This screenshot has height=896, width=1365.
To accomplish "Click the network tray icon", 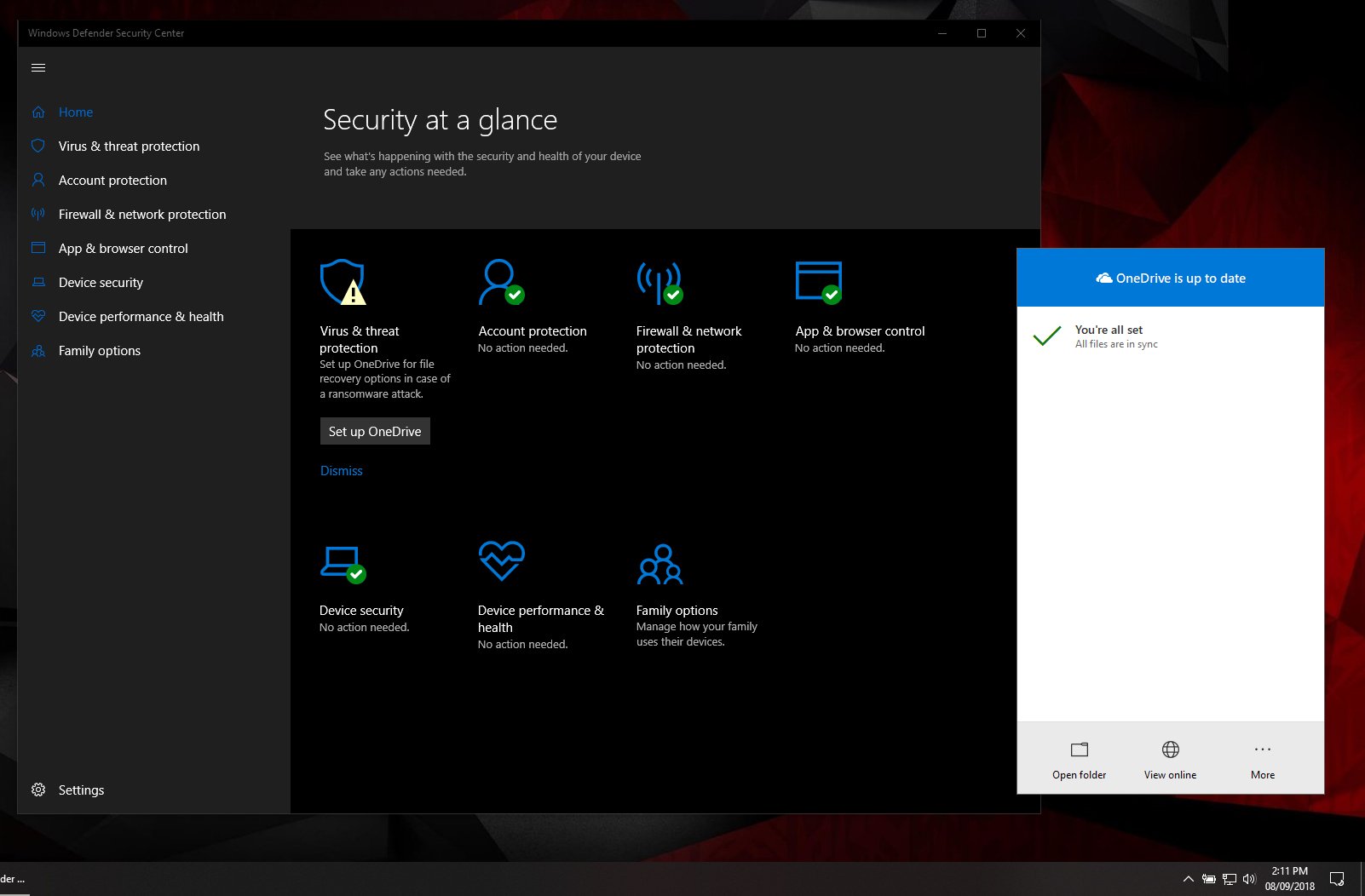I will click(1230, 879).
